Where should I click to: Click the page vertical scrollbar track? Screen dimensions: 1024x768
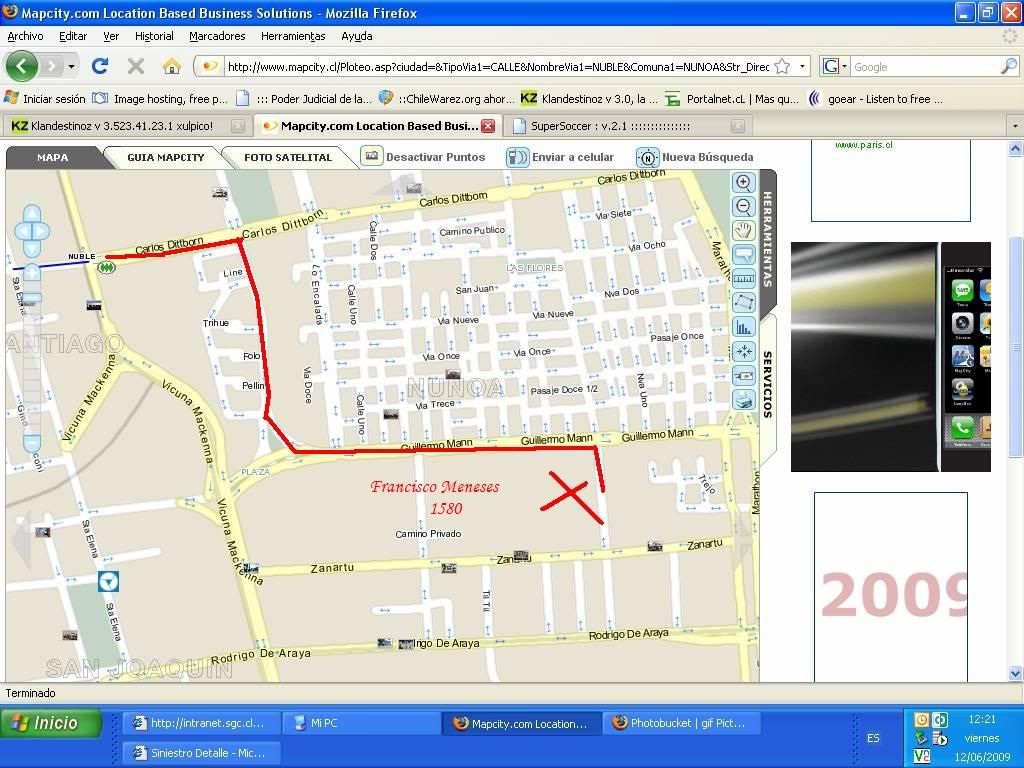(1015, 411)
